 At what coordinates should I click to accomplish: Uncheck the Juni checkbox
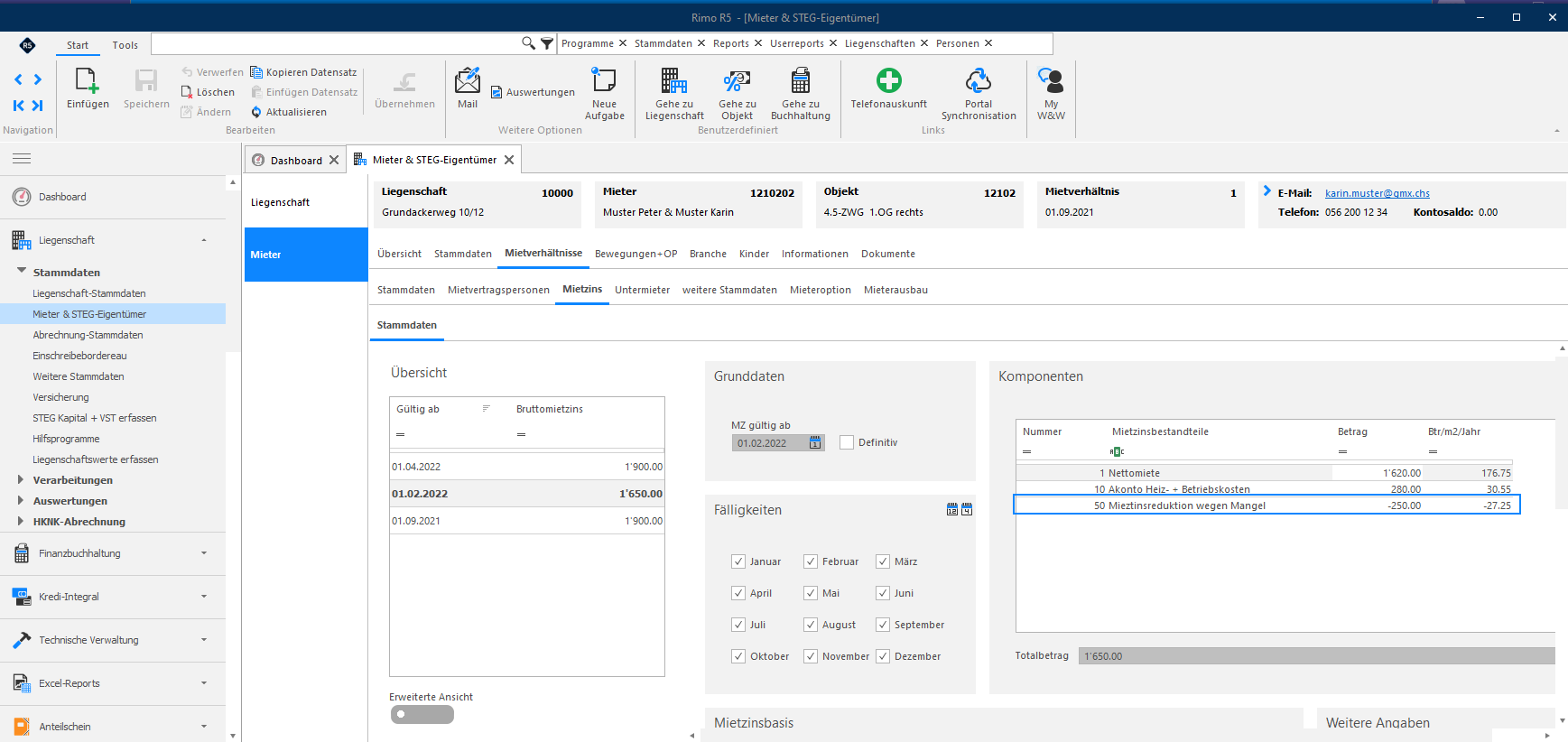pos(883,593)
